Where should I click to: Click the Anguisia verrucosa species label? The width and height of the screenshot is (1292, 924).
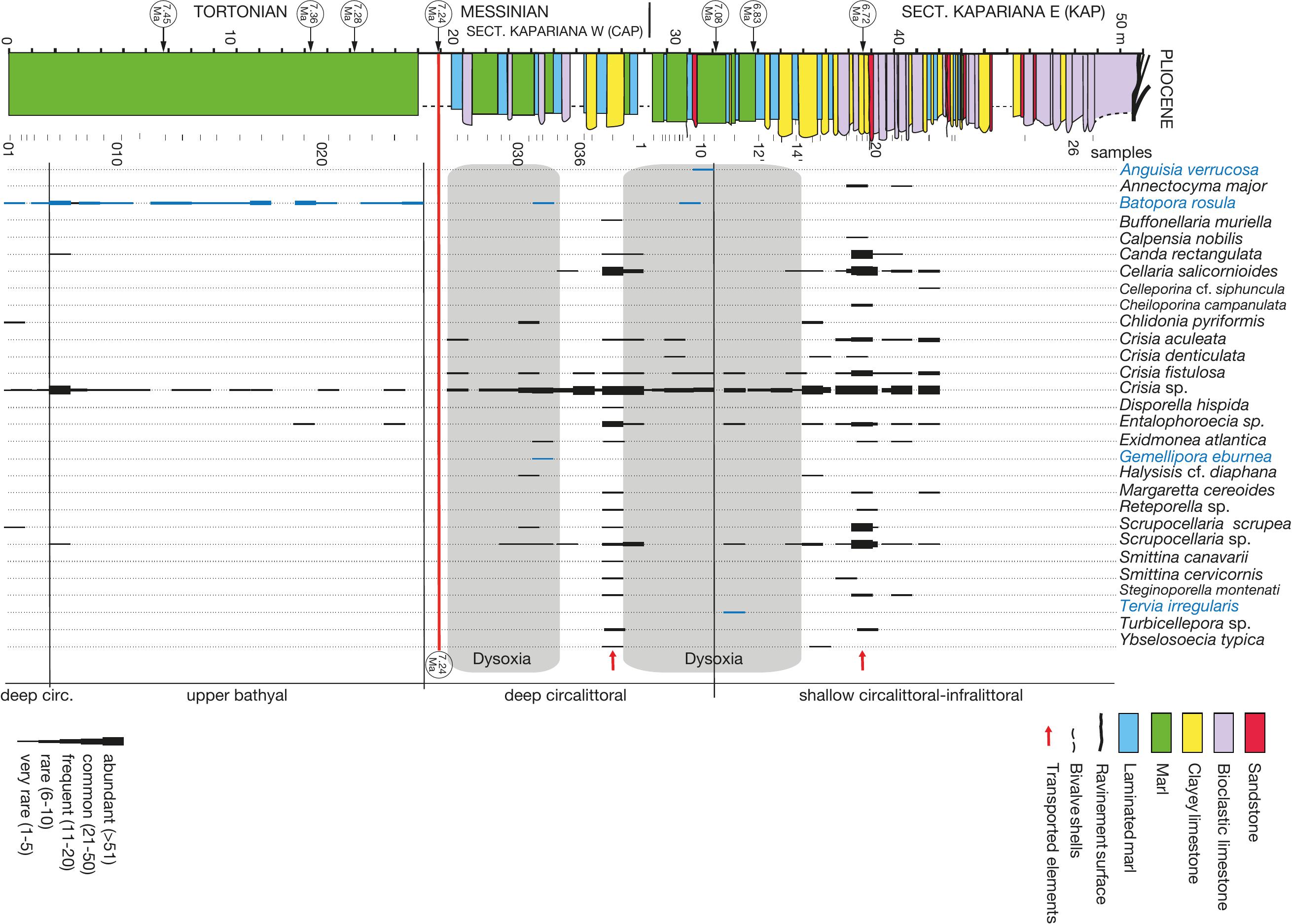[1189, 170]
